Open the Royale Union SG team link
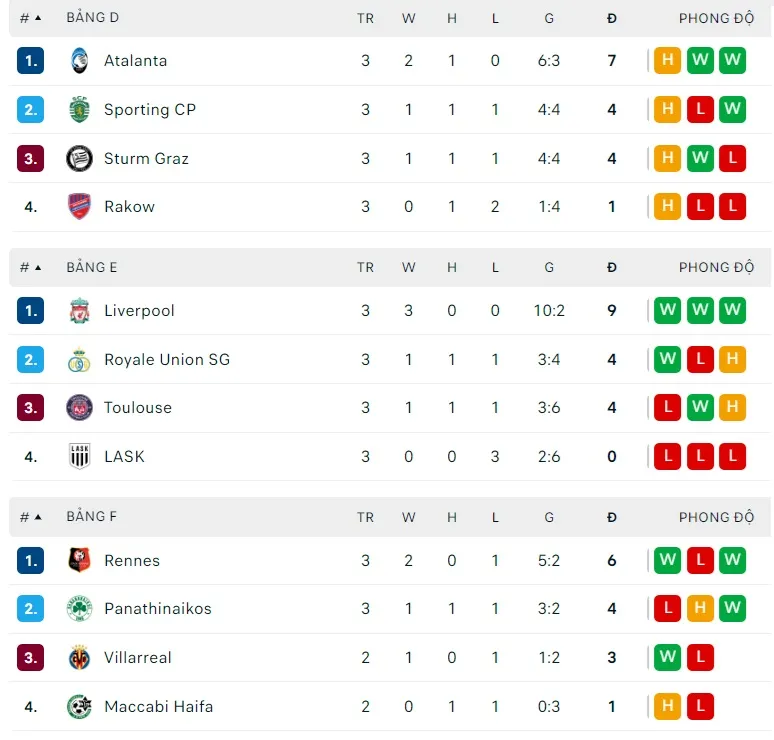The image size is (774, 740). [166, 360]
